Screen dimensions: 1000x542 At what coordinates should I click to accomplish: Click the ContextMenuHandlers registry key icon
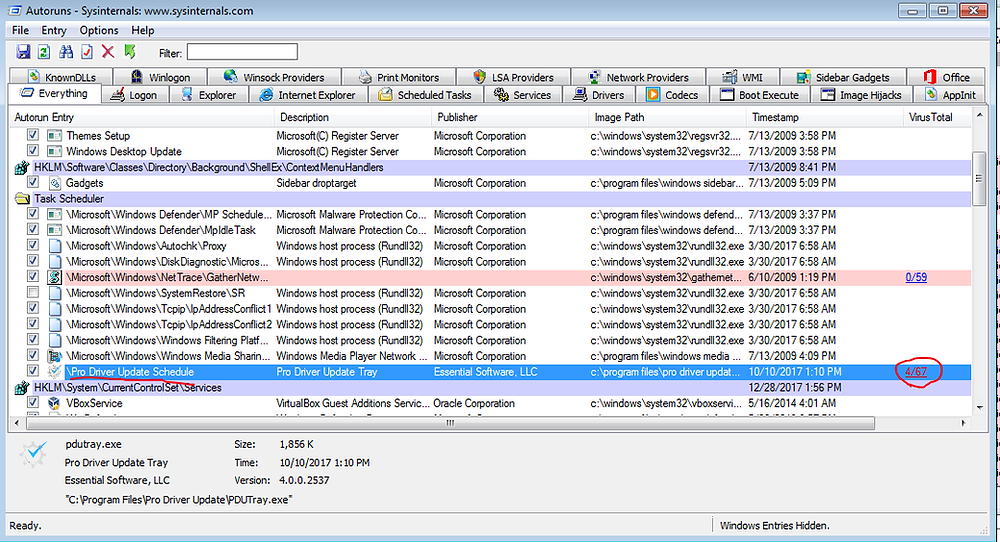(22, 168)
